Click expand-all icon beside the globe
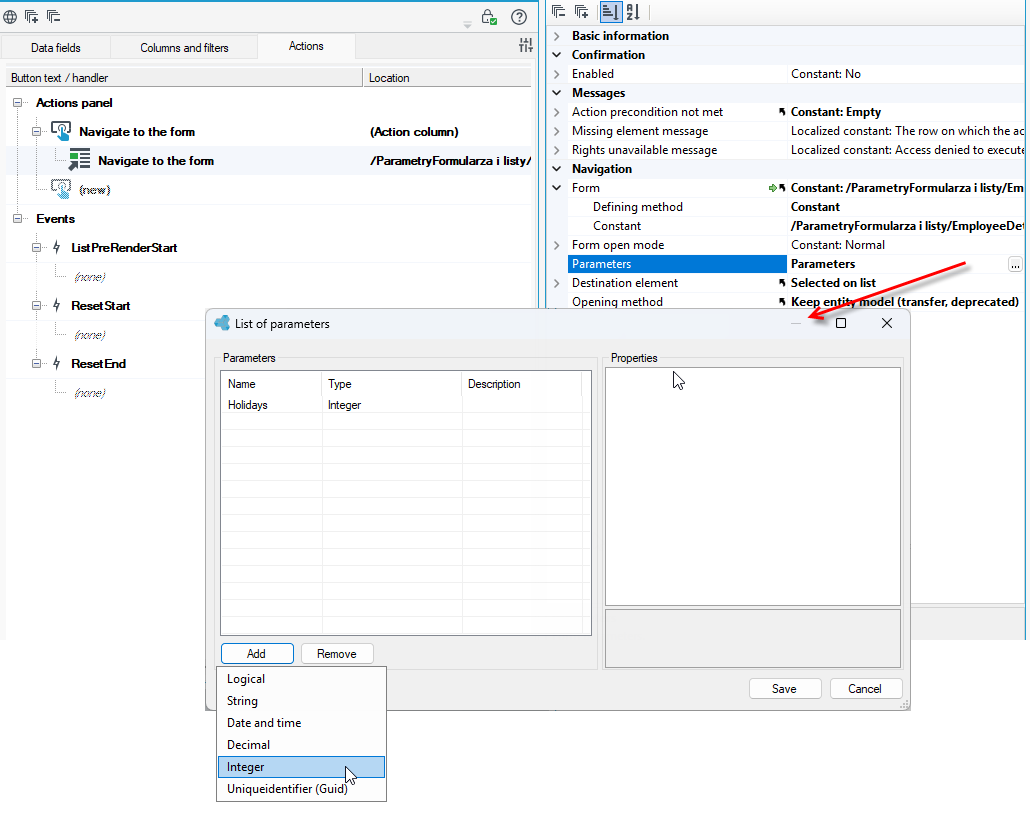The width and height of the screenshot is (1030, 819). 31,16
